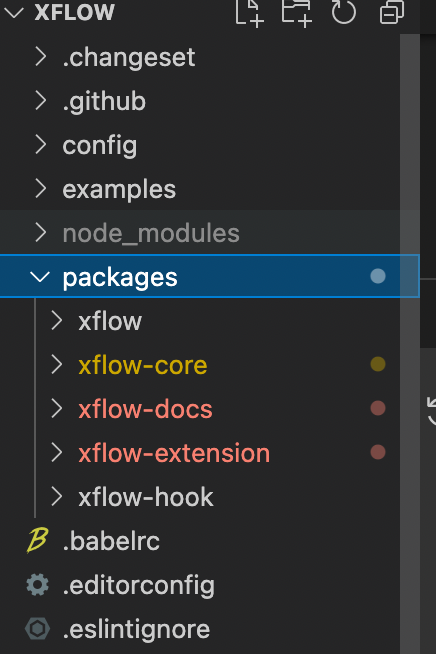
Task: Open the .github folder
Action: [x=104, y=101]
